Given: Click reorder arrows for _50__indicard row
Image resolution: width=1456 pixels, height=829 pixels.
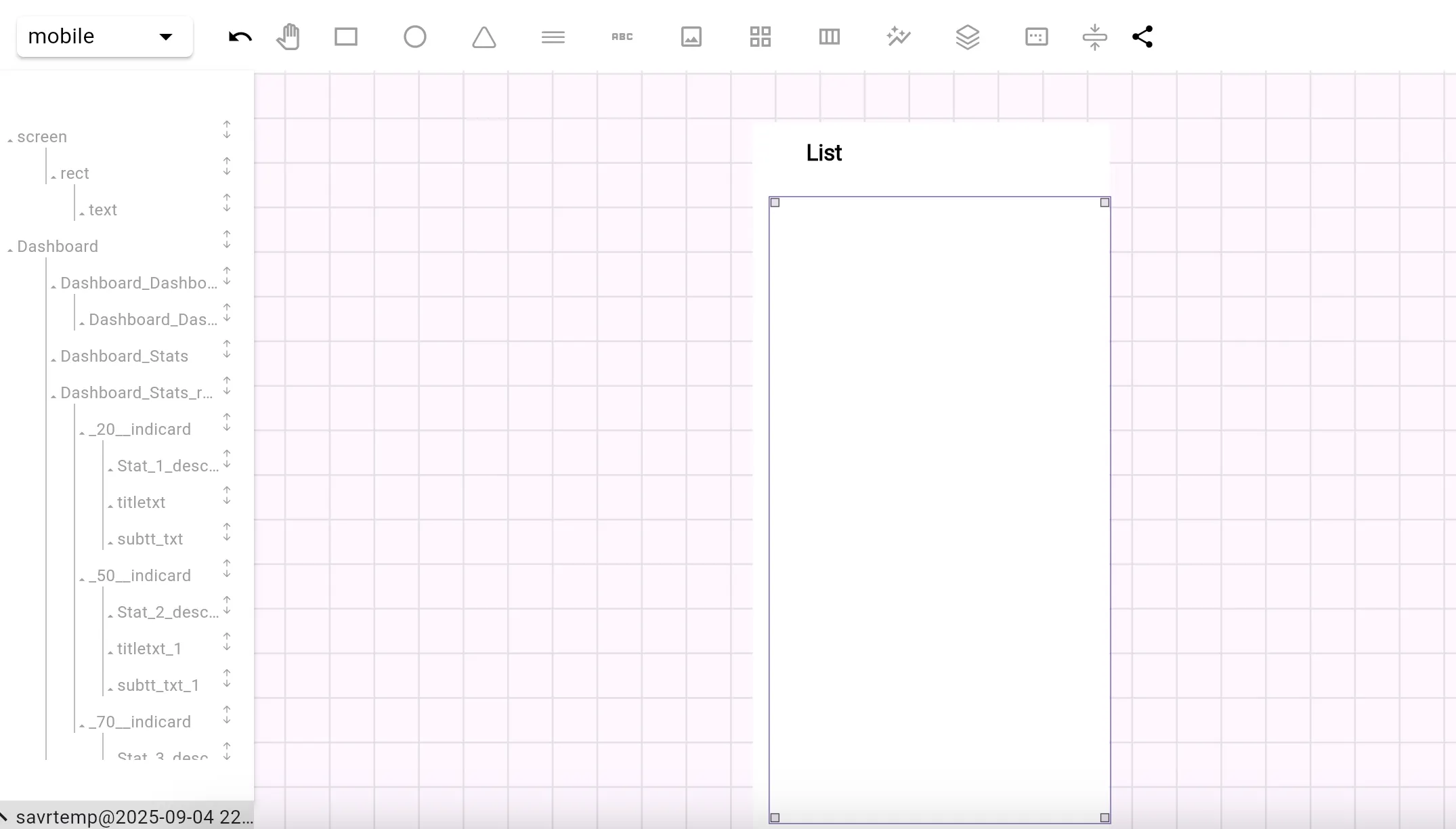Looking at the screenshot, I should click(x=227, y=569).
